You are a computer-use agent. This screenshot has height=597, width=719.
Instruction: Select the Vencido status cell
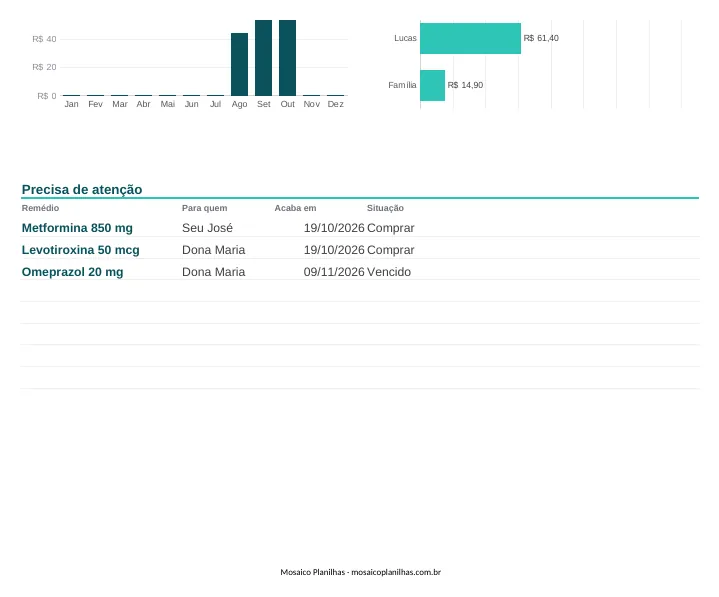coord(389,272)
